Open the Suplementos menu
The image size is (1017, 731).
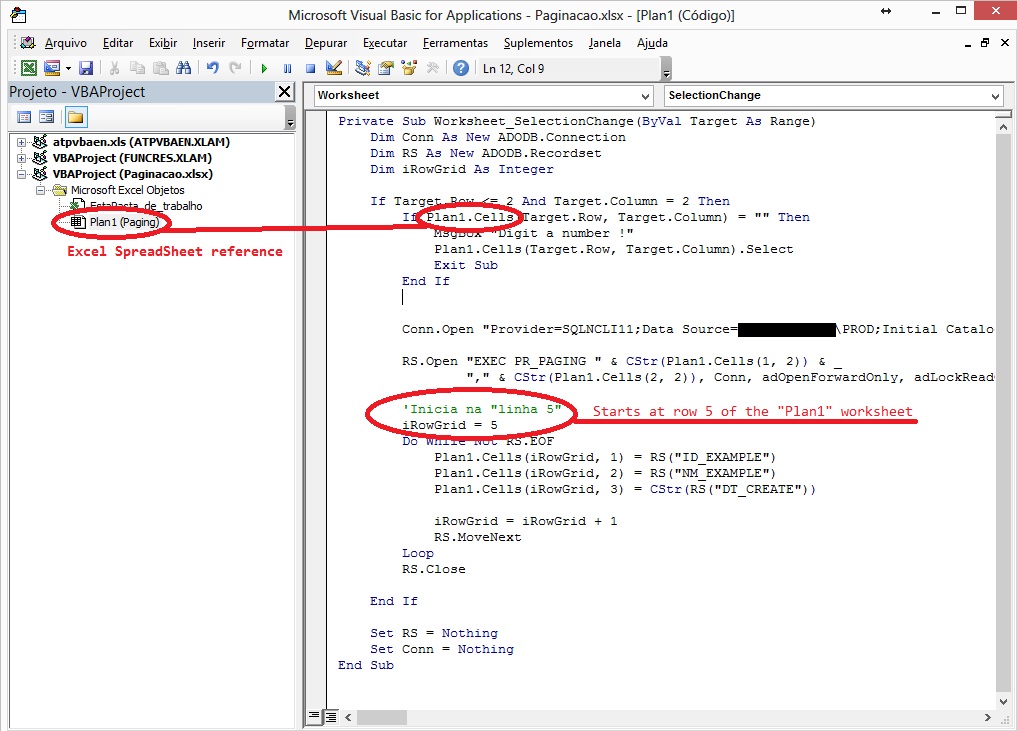coord(538,43)
